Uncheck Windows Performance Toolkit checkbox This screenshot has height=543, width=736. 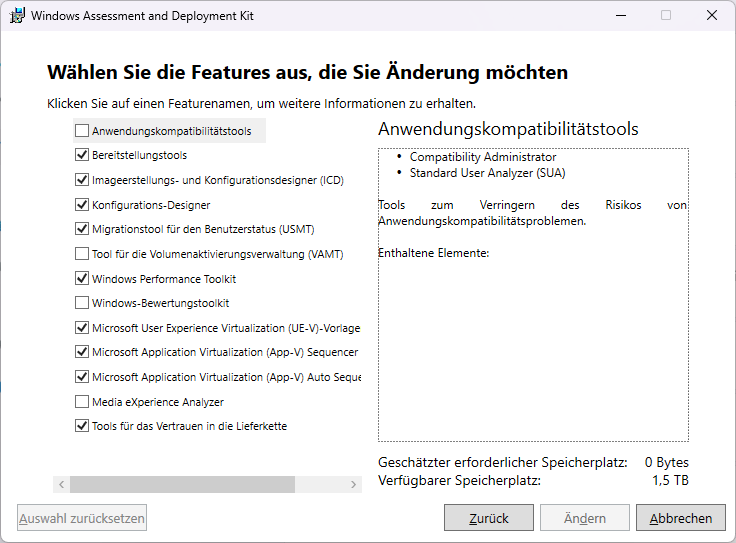point(81,279)
